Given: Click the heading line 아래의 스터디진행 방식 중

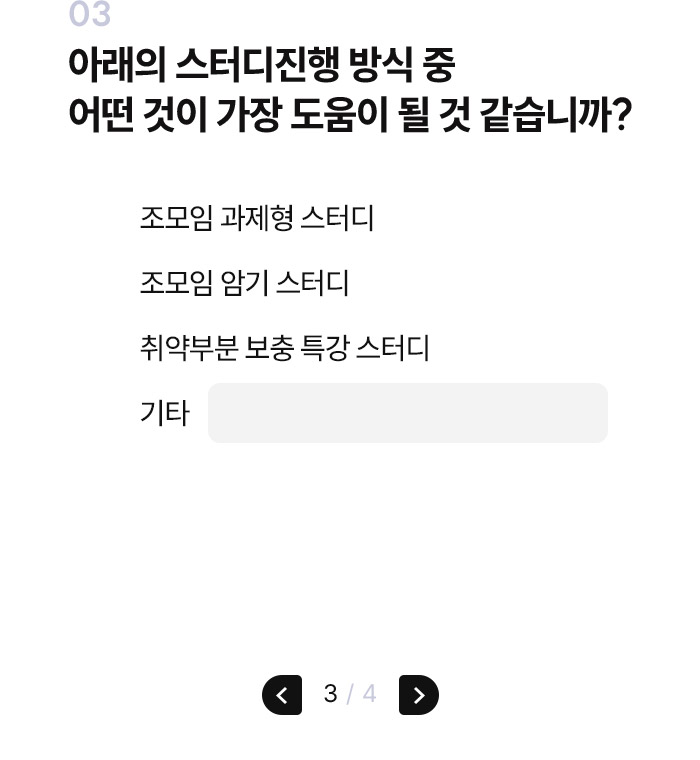Looking at the screenshot, I should click(x=261, y=66).
